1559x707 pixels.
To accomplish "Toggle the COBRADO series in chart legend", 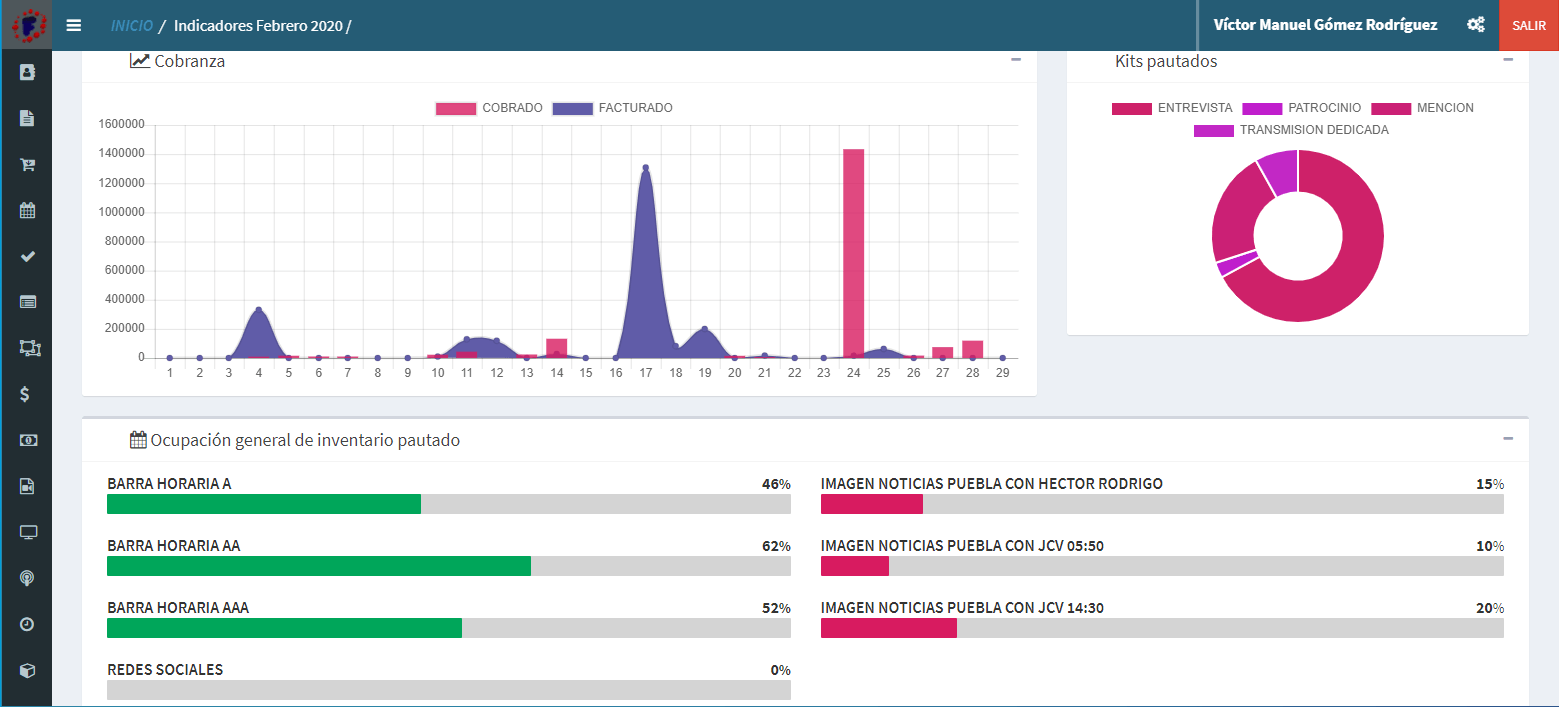I will (x=489, y=108).
